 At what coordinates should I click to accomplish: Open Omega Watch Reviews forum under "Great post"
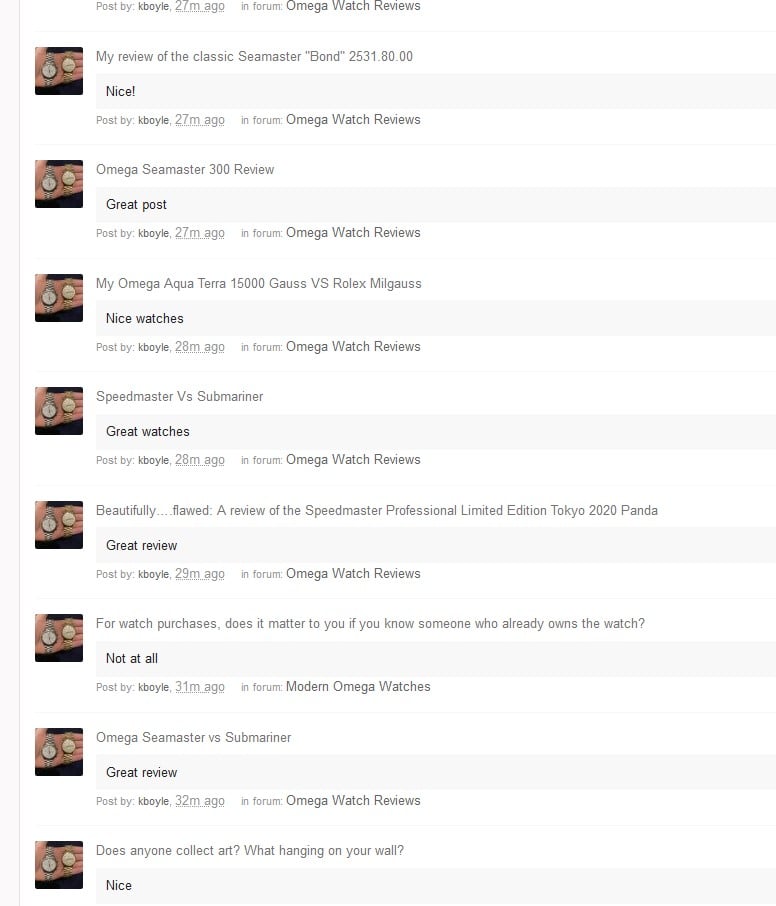(x=353, y=232)
